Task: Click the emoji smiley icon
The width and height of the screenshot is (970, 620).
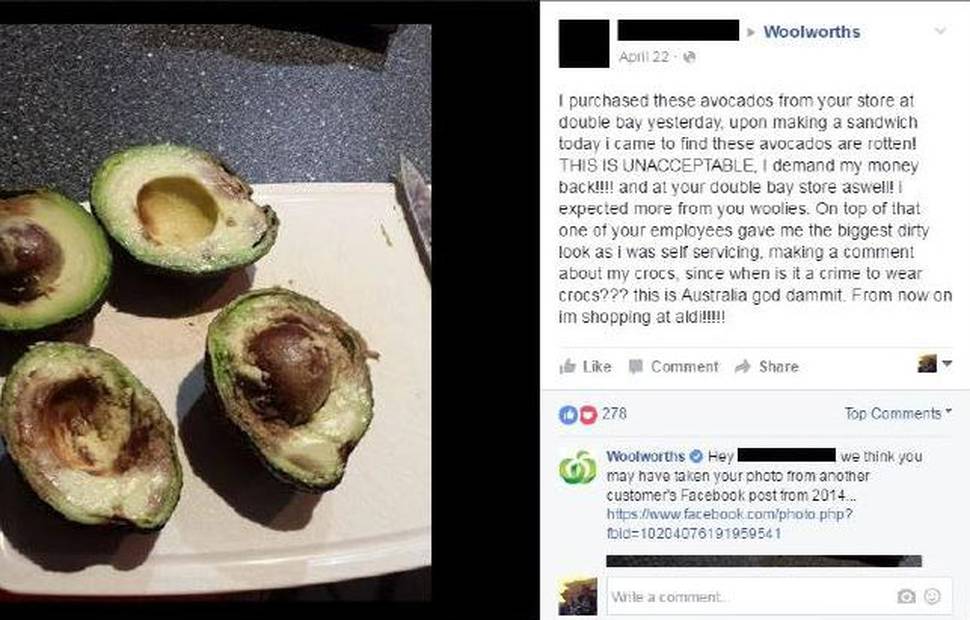Action: point(932,596)
